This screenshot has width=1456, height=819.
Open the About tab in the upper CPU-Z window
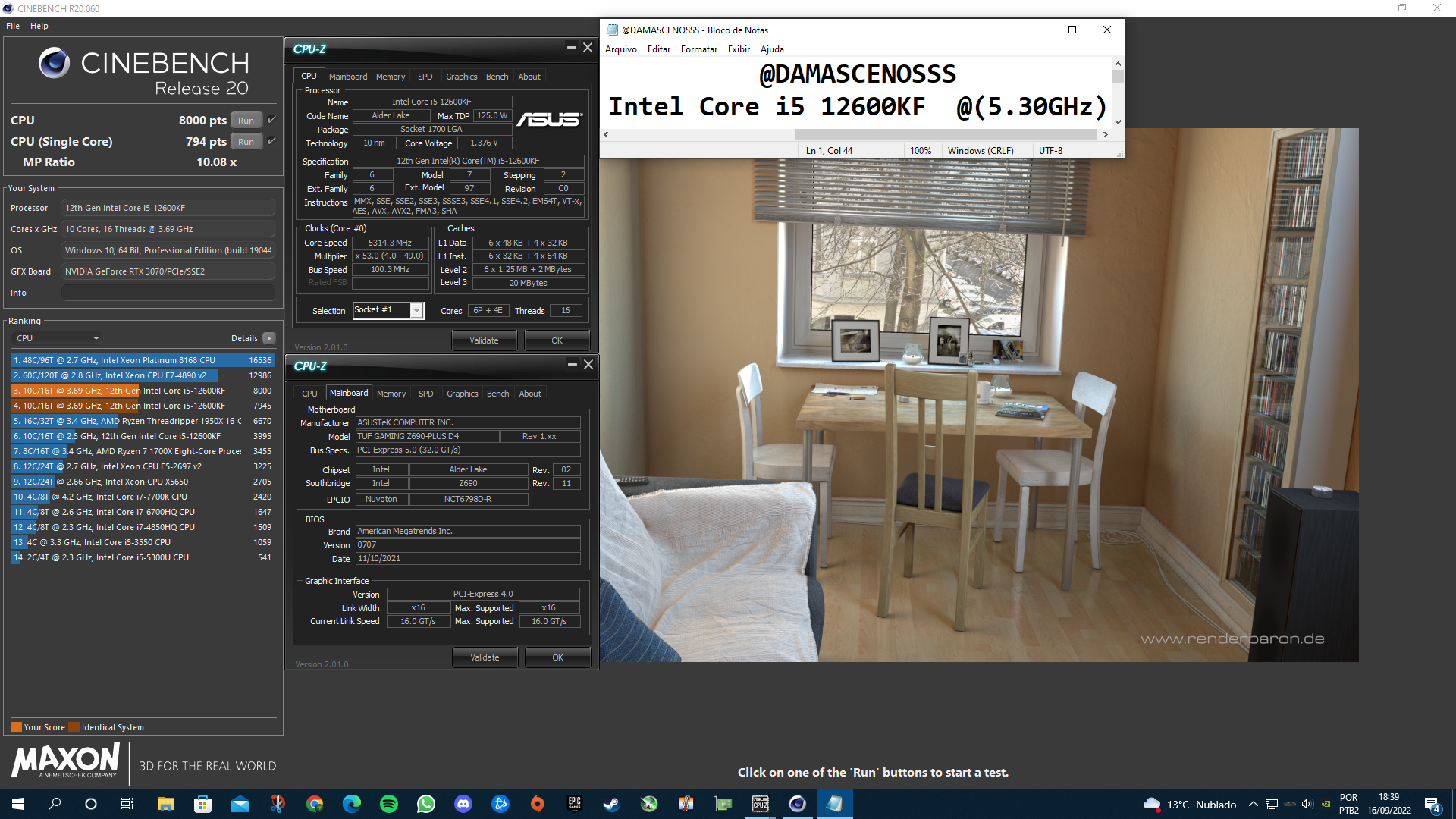click(529, 77)
